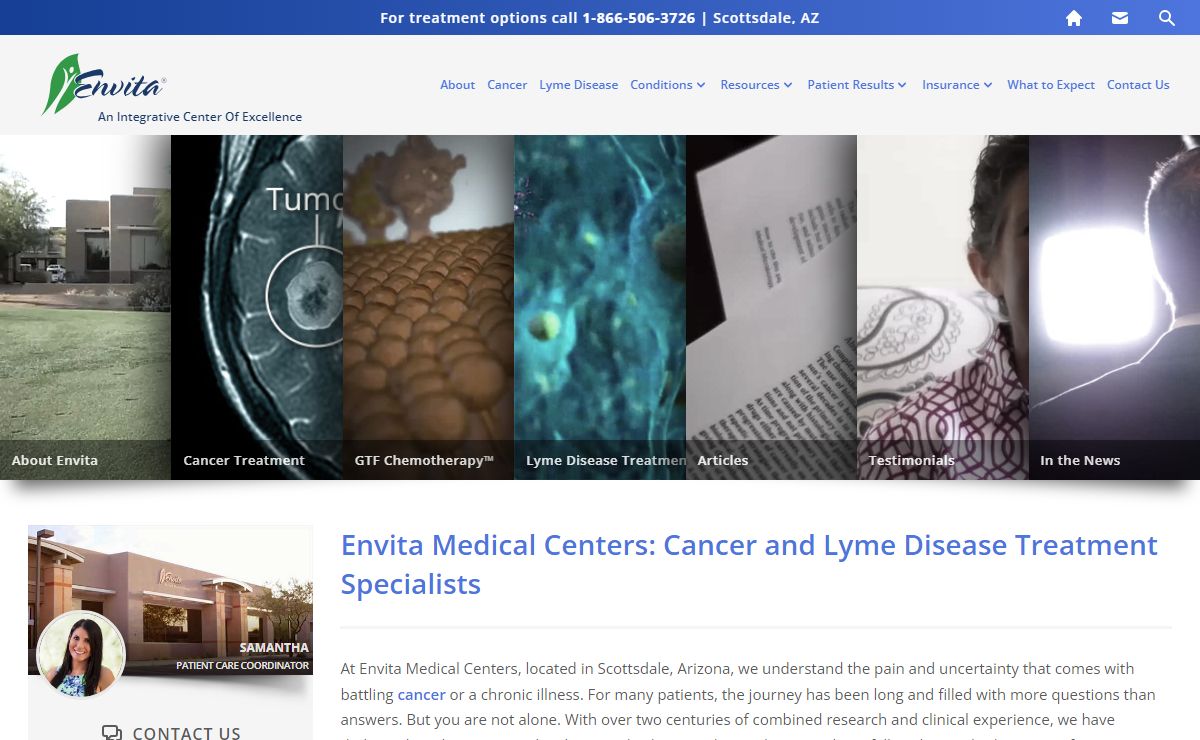Click the Envita leaf logo
Image resolution: width=1200 pixels, height=740 pixels.
tap(103, 84)
